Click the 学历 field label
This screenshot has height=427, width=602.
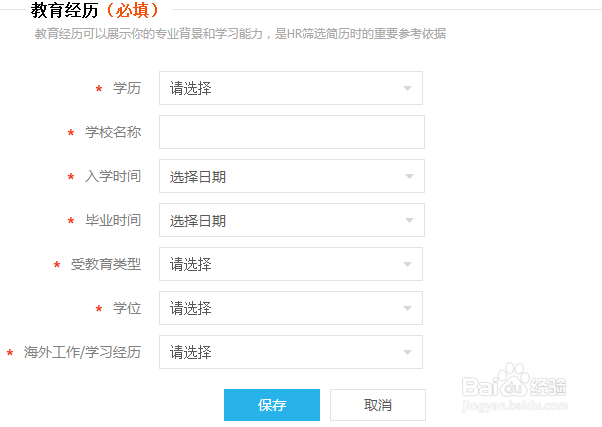pos(127,89)
